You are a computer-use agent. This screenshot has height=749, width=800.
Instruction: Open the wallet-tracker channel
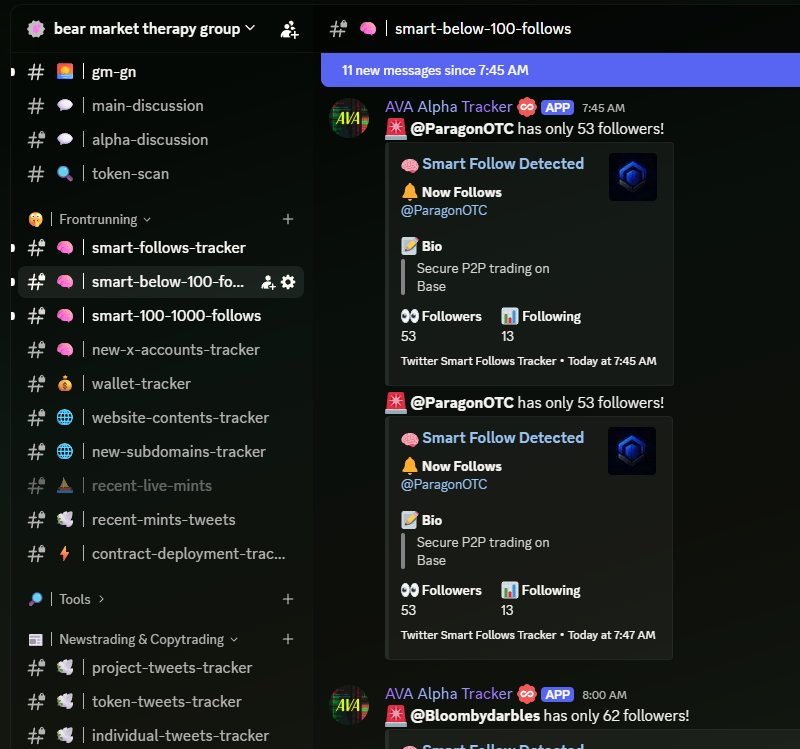point(161,384)
